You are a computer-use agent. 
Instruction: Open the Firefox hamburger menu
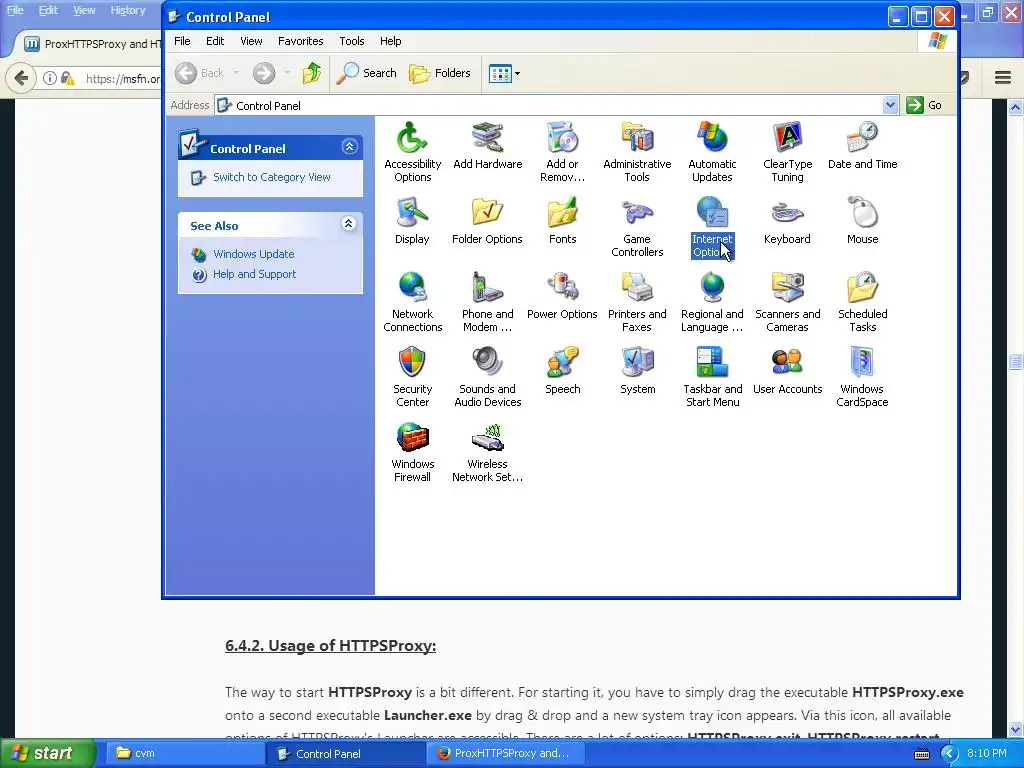click(x=1003, y=78)
